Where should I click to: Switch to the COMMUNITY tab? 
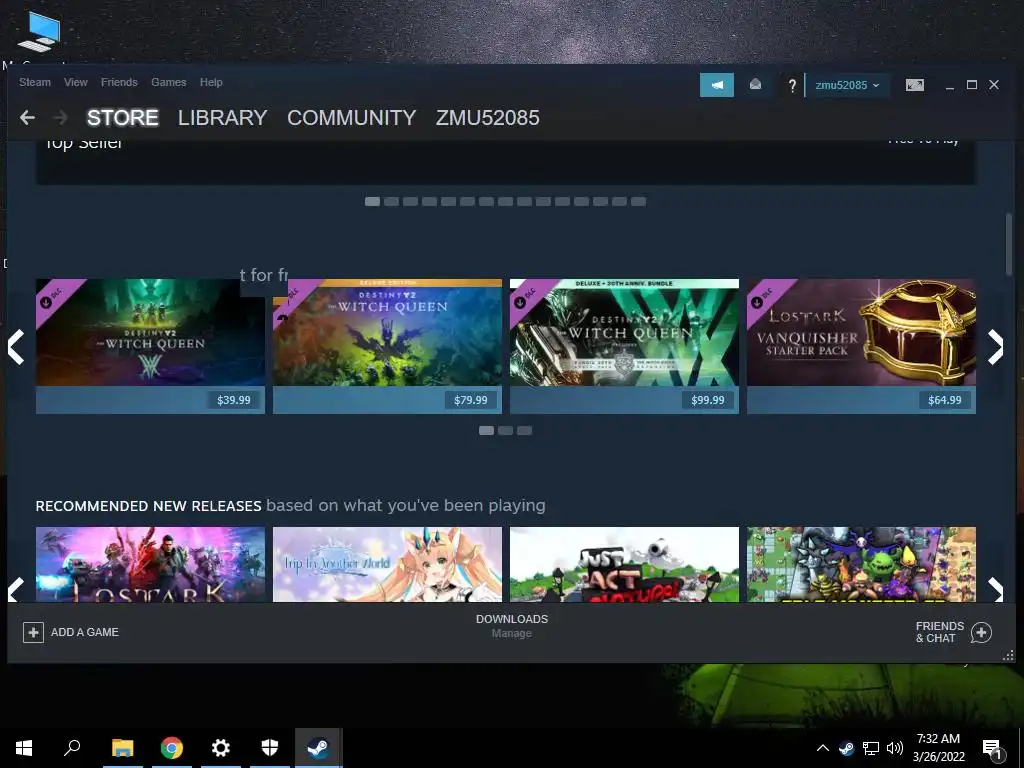(351, 118)
